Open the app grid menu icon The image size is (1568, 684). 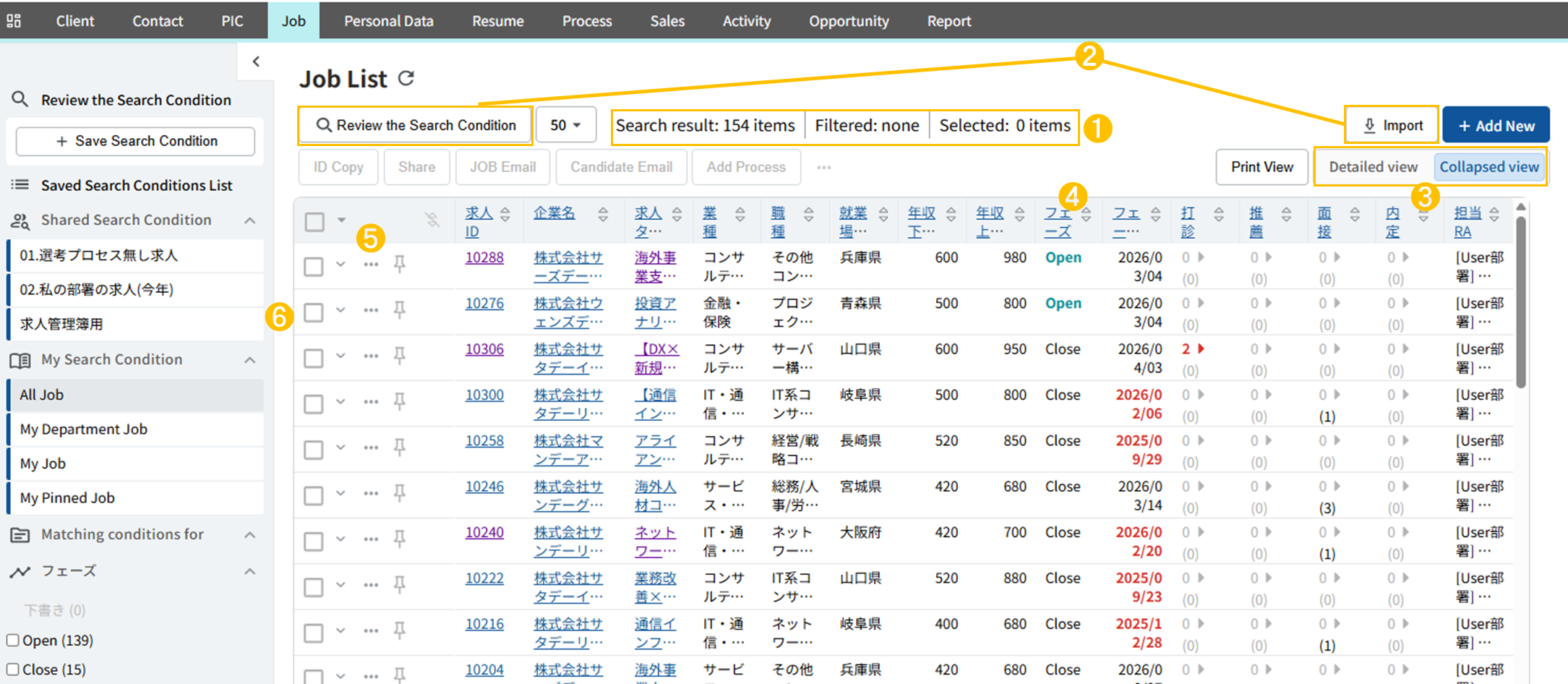[14, 21]
